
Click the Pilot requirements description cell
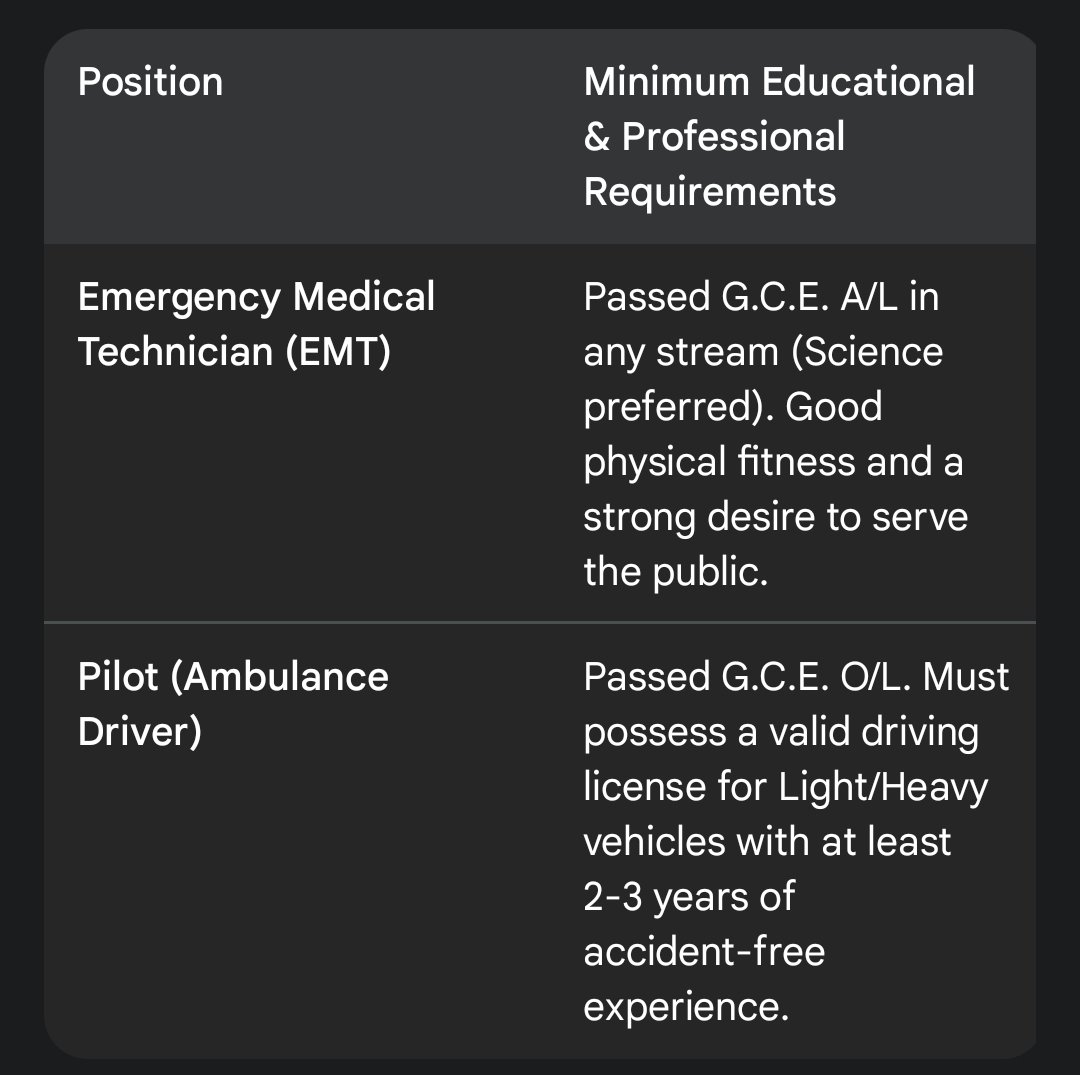(795, 840)
